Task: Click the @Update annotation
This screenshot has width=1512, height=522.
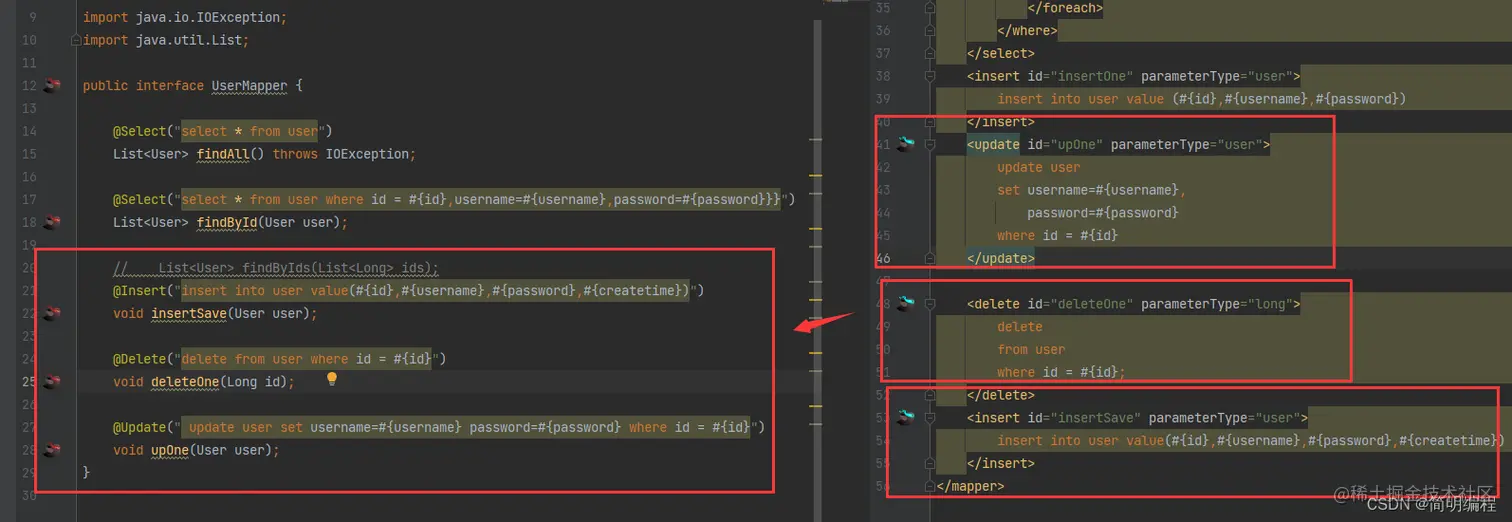Action: (x=140, y=427)
